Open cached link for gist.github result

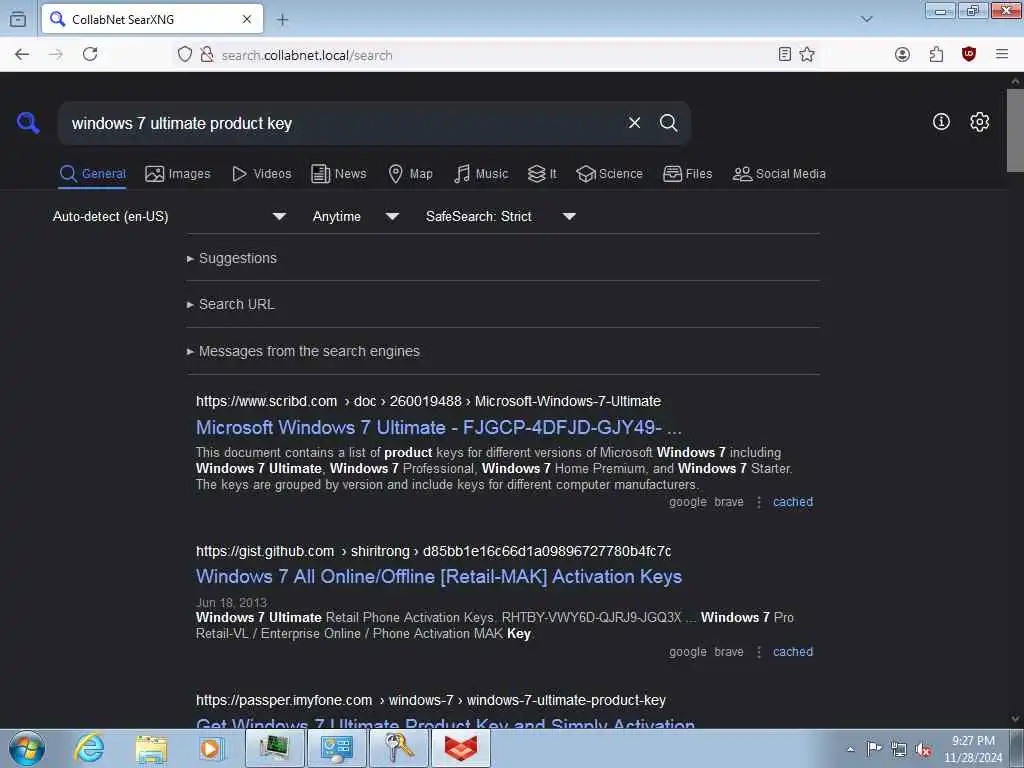(x=793, y=652)
